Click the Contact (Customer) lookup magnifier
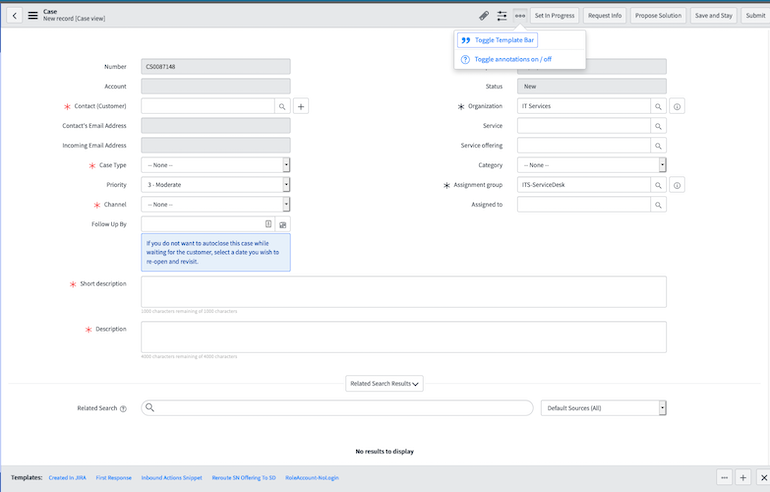Screen dimensions: 770x492 coord(282,105)
